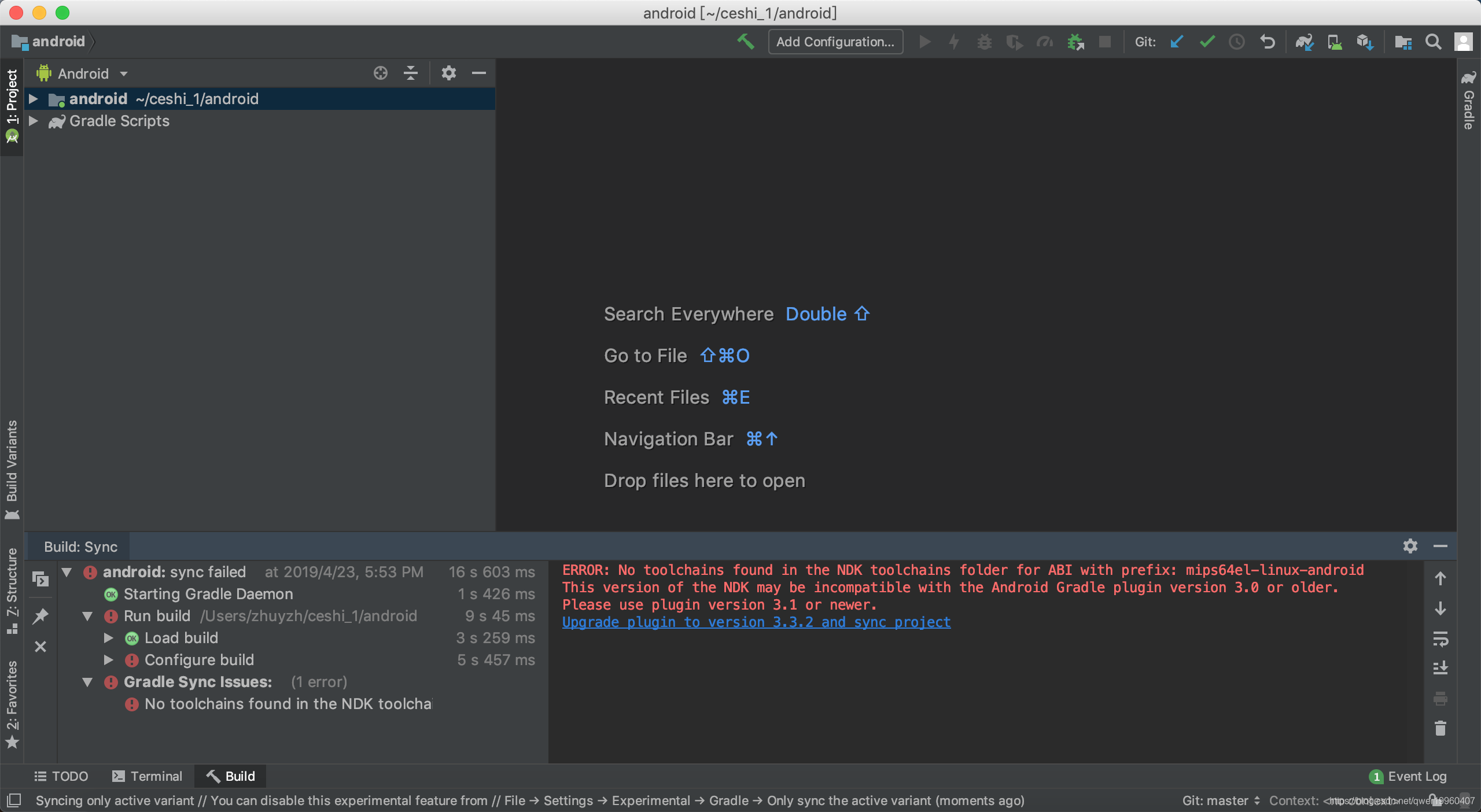Viewport: 1481px width, 812px height.
Task: Click Upgrade plugin to version 3.3.2 link
Action: tap(756, 622)
